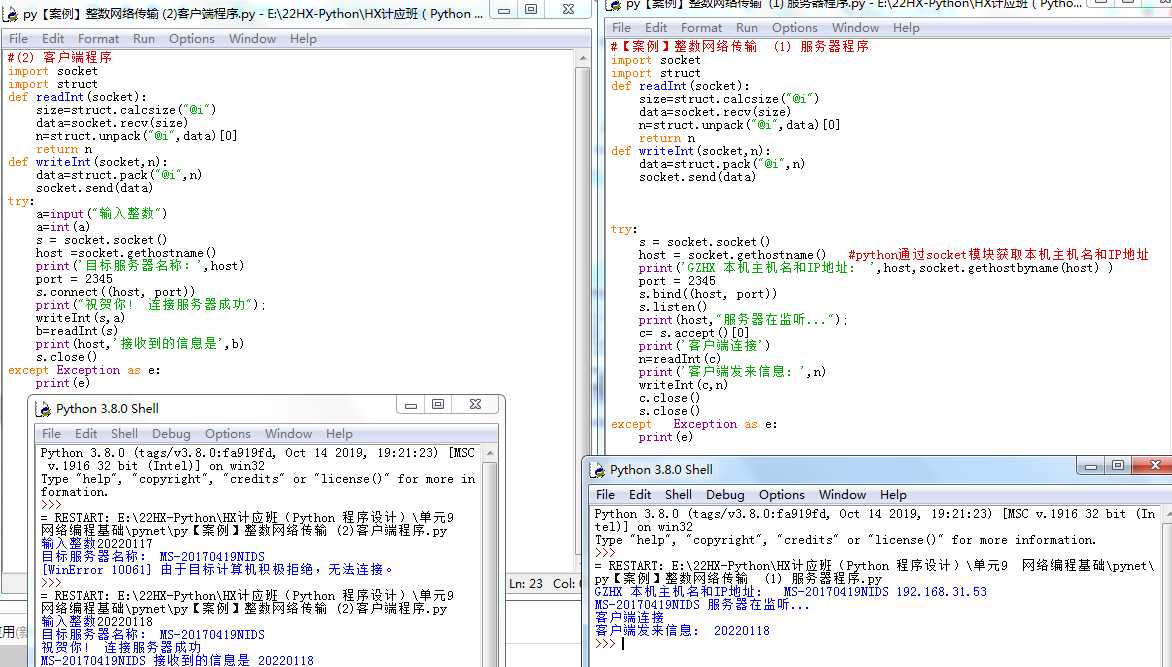Open the Shell menu in the right Shell window
The height and width of the screenshot is (667, 1172).
[678, 495]
